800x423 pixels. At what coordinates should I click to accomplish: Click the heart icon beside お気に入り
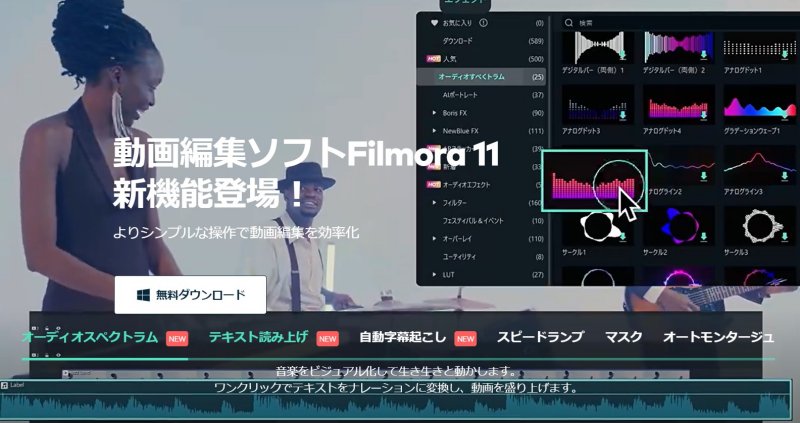pyautogui.click(x=434, y=23)
